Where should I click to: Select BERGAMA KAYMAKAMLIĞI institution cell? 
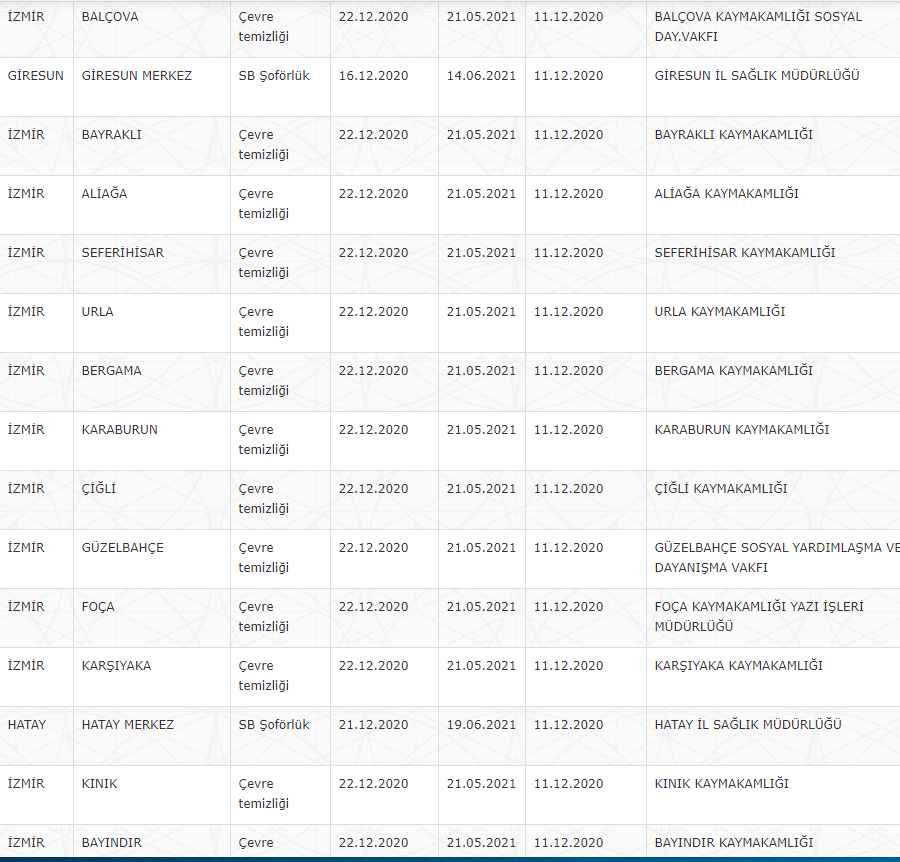point(733,371)
